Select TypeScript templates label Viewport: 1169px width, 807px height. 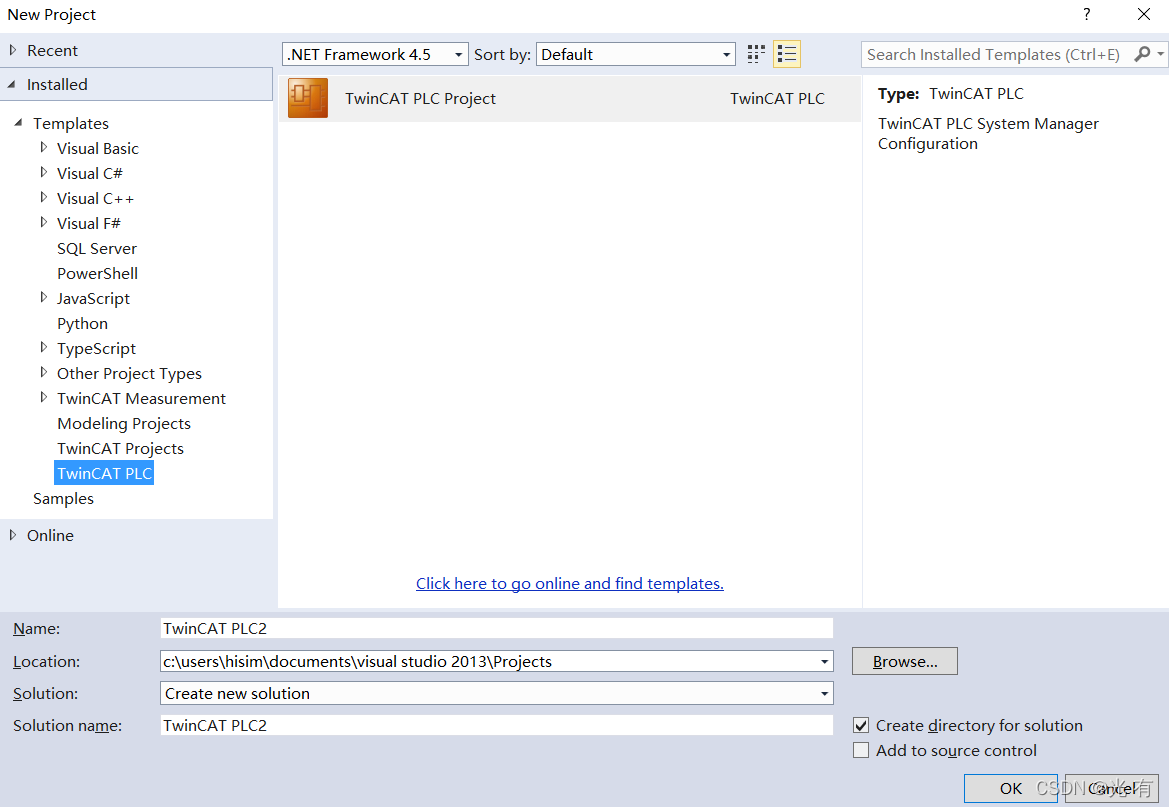point(96,348)
